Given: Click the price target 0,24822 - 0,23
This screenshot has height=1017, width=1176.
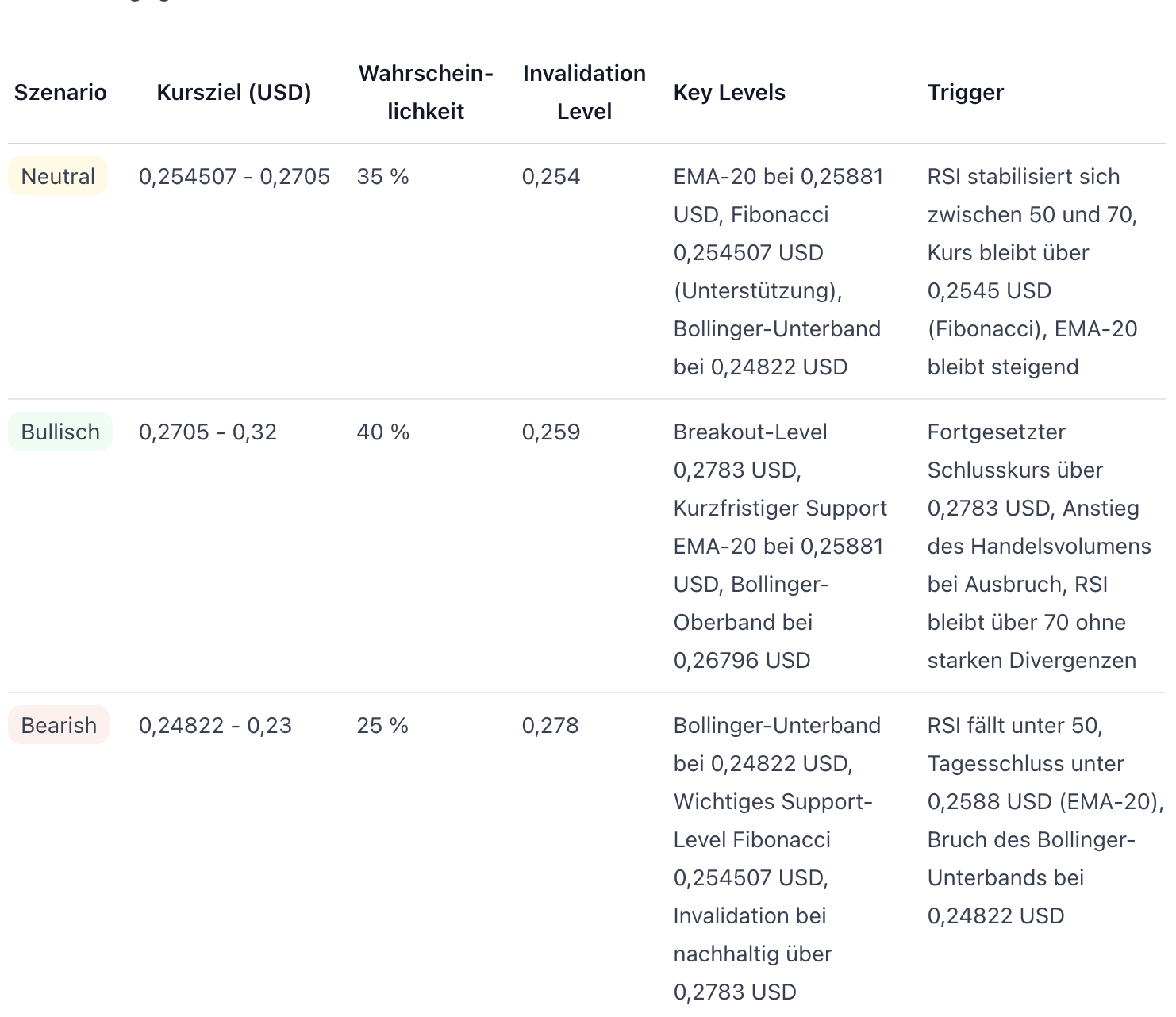Looking at the screenshot, I should [x=215, y=725].
